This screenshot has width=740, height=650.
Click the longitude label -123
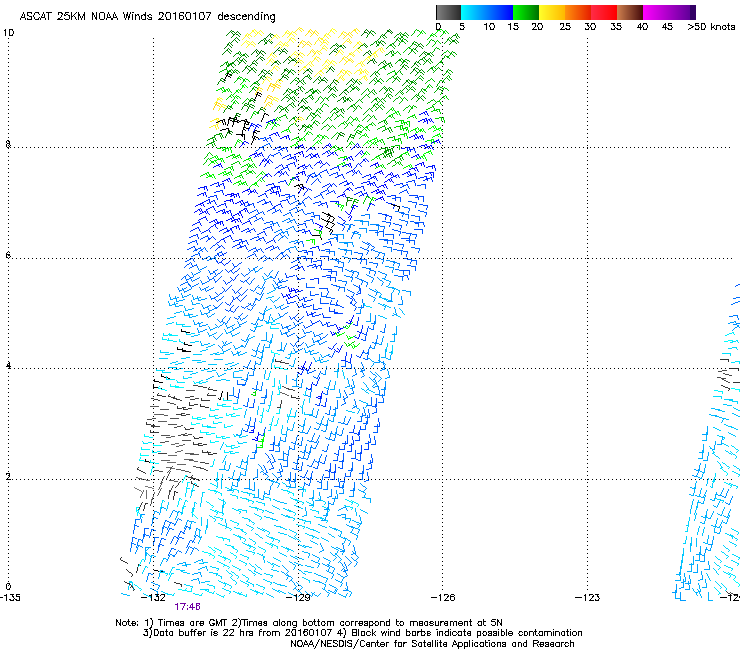[x=588, y=598]
